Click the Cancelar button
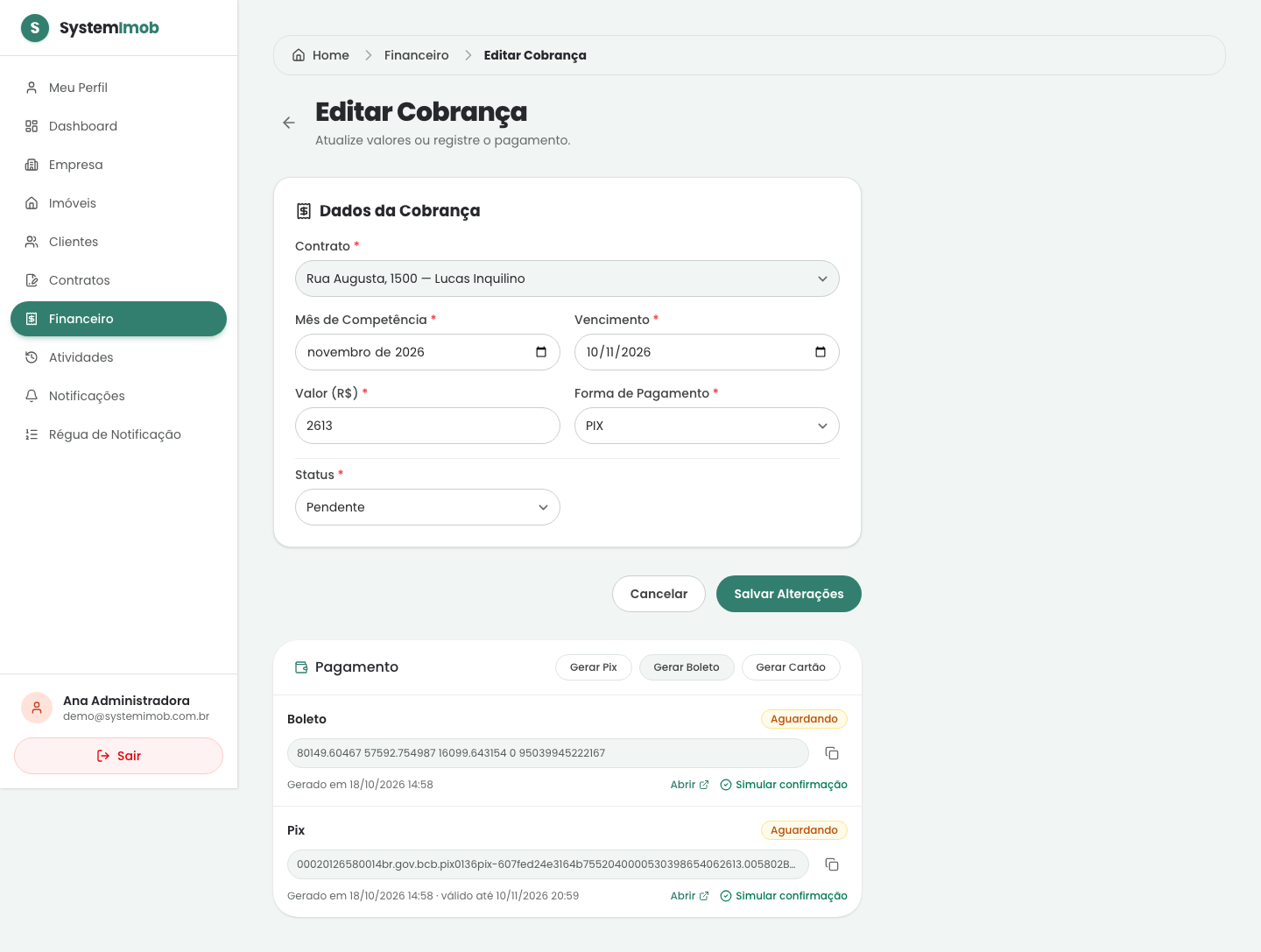1261x952 pixels. coord(659,594)
